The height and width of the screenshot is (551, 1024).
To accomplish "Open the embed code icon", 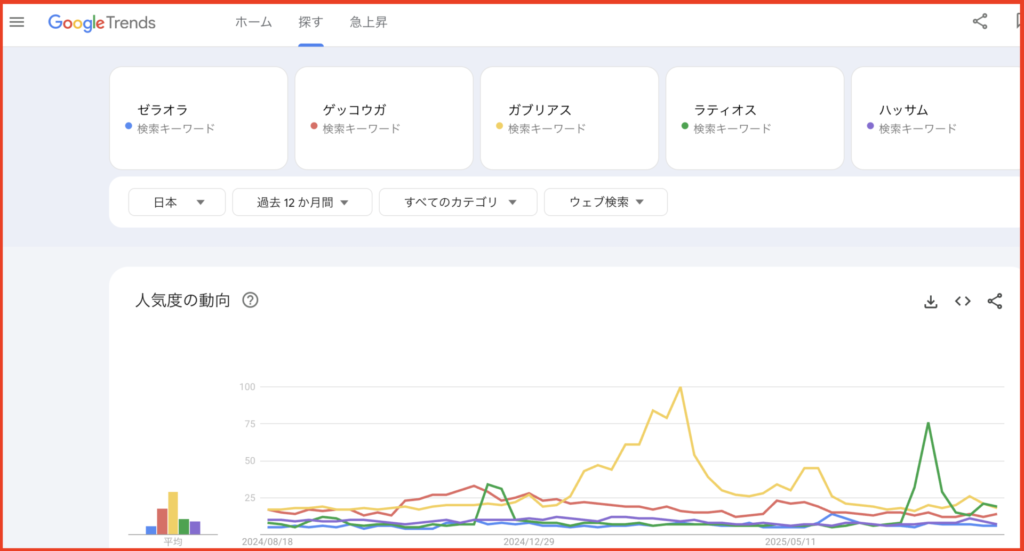I will coord(963,301).
